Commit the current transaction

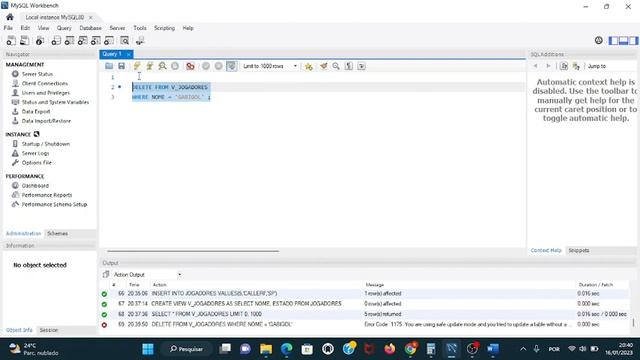pos(206,66)
